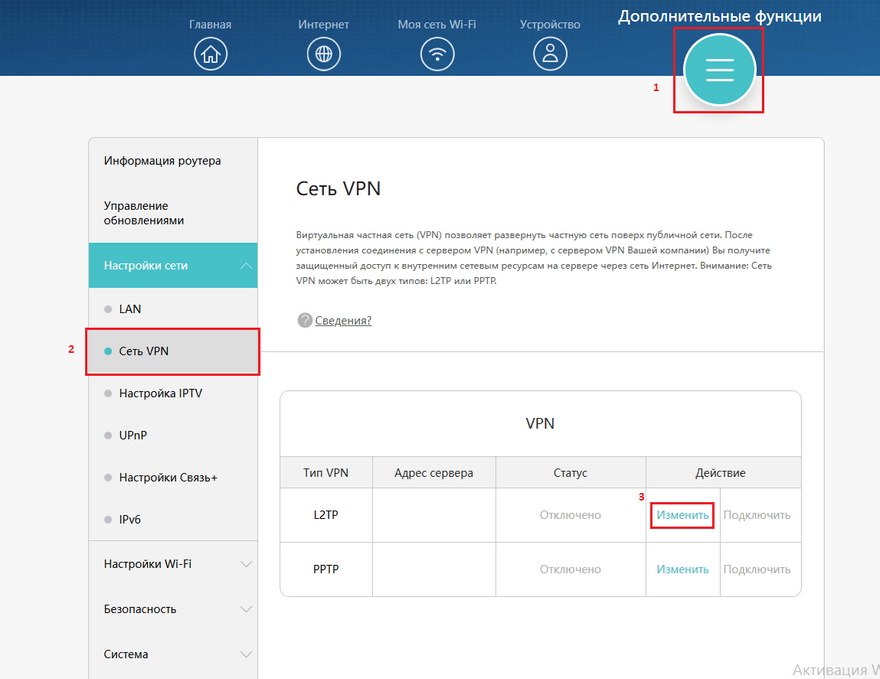The height and width of the screenshot is (679, 880).
Task: Open the additional functions hamburger menu icon
Action: 719,70
